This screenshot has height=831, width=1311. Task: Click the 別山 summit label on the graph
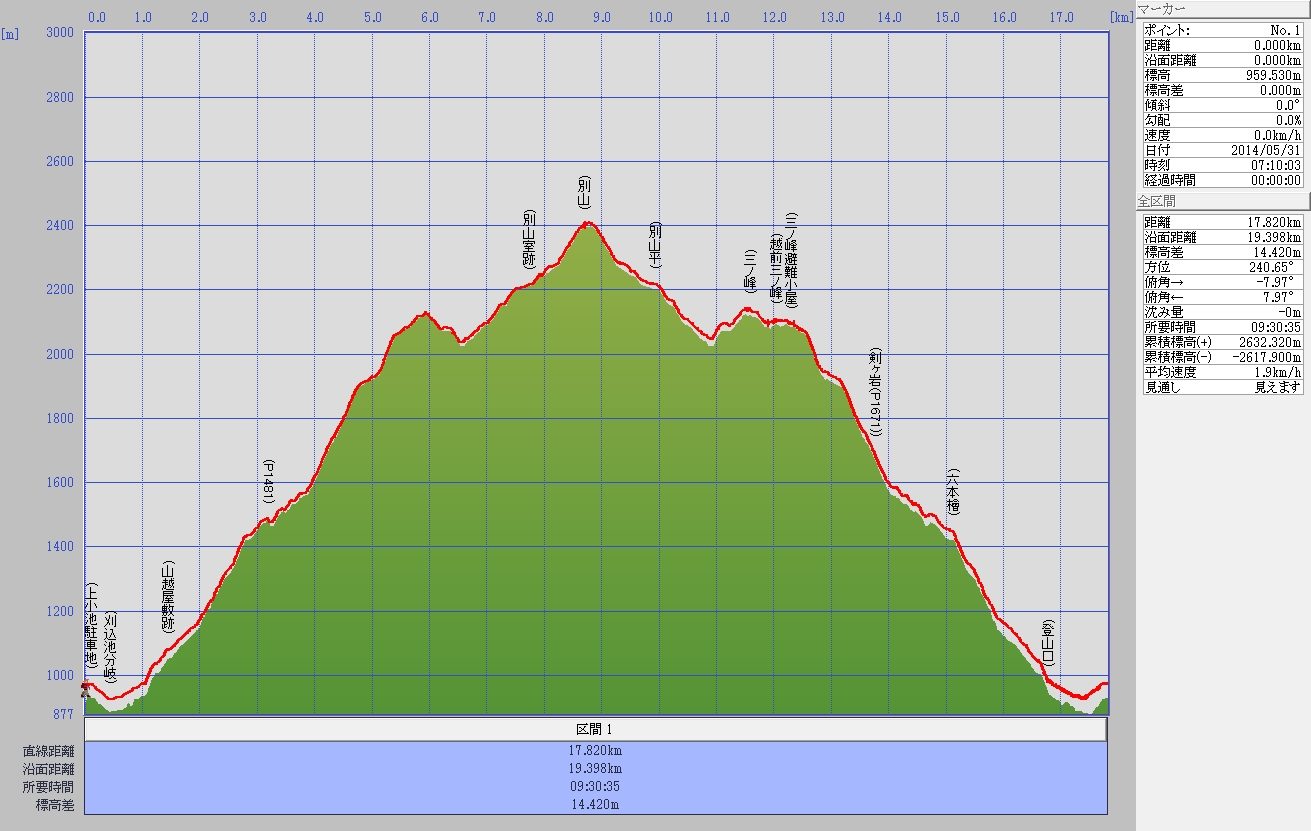[x=584, y=192]
